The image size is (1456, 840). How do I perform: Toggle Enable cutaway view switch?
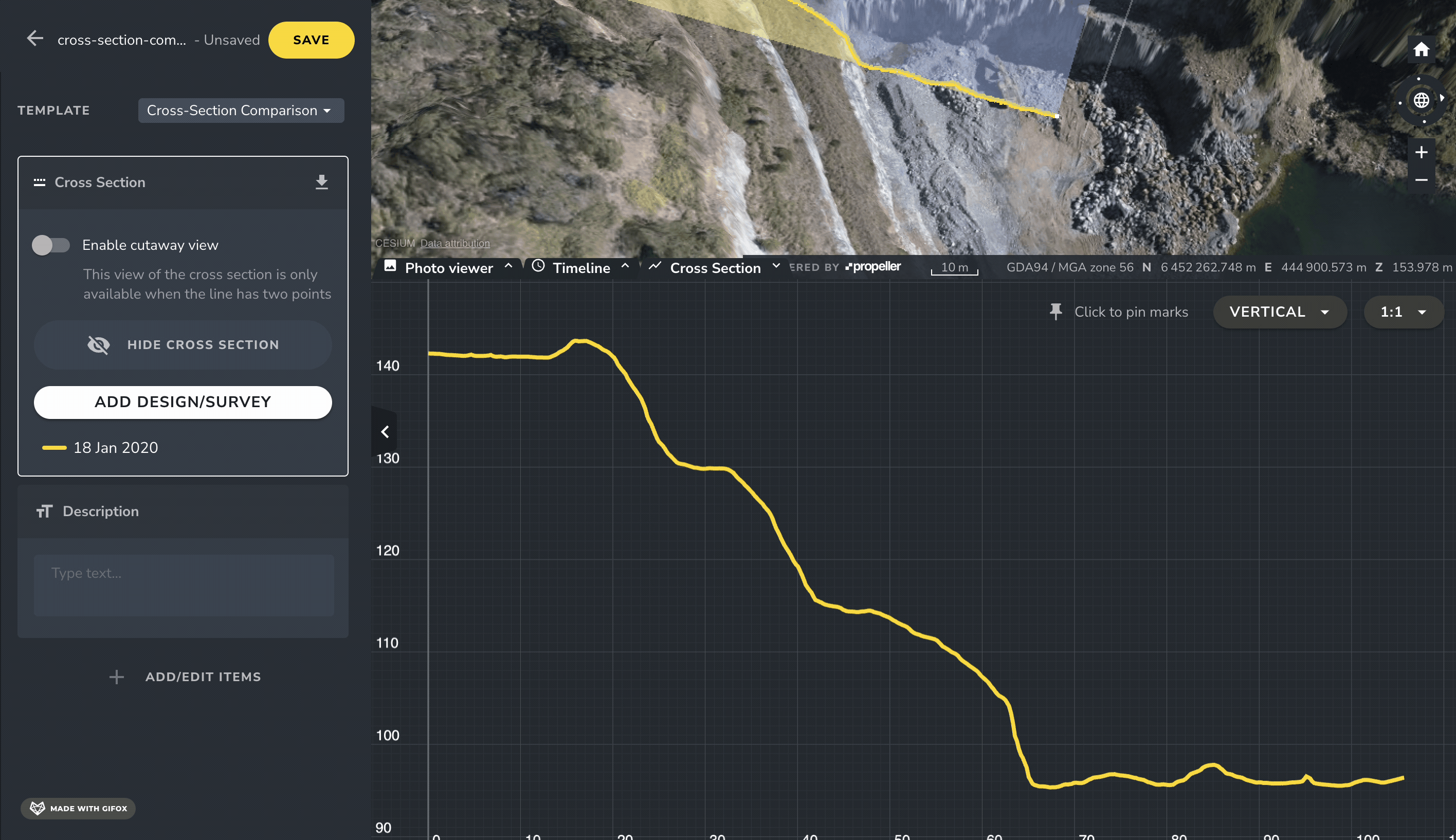pos(51,245)
